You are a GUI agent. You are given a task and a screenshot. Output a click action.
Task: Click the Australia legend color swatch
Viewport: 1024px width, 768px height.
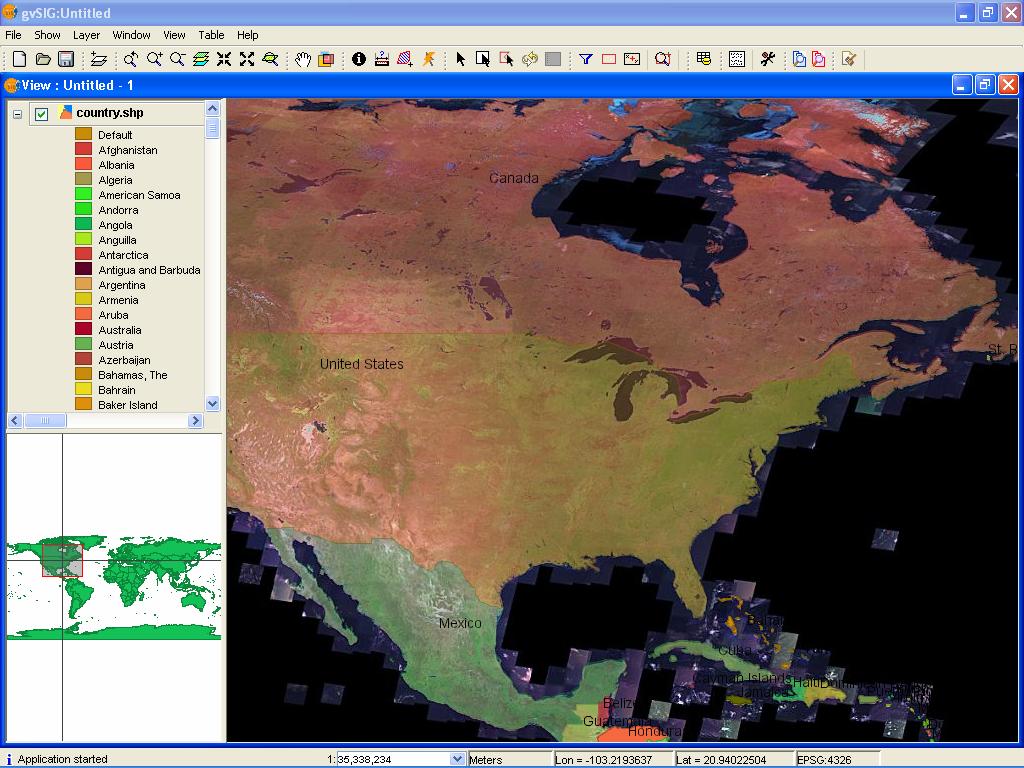[83, 330]
